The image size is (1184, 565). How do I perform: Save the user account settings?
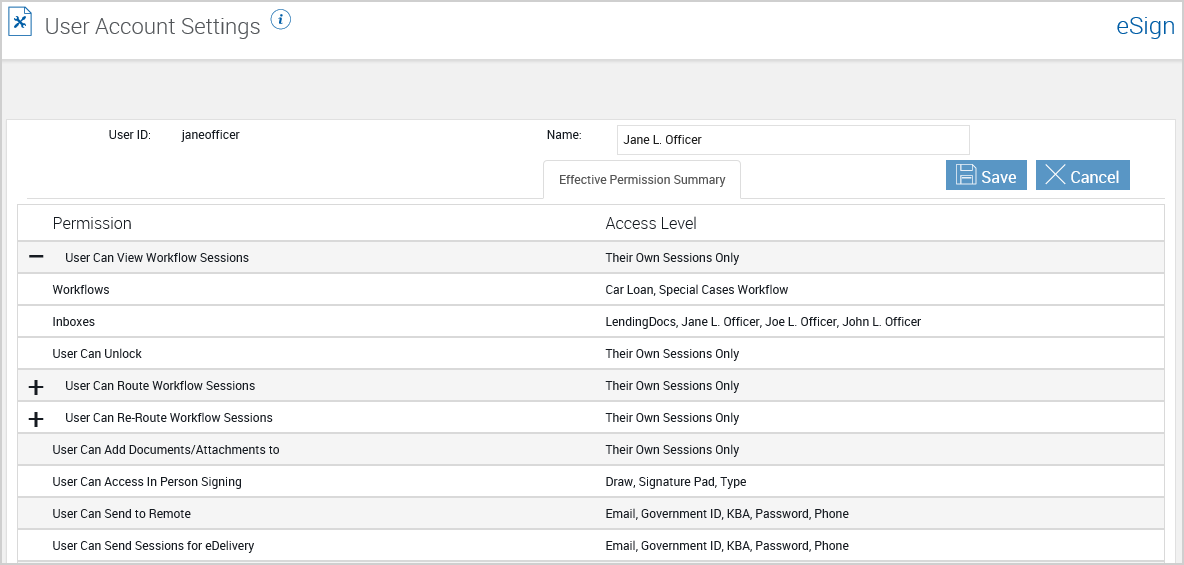[986, 175]
